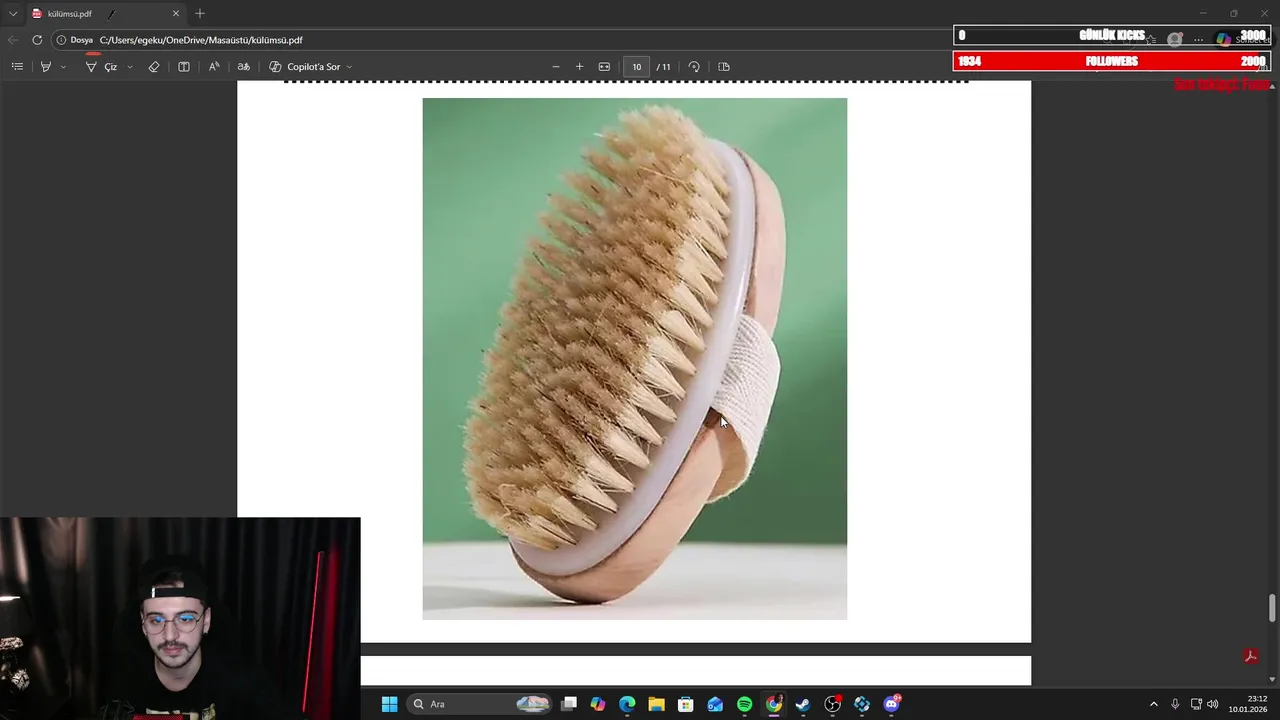Open OBS Studio from the taskbar
The width and height of the screenshot is (1280, 720).
pyautogui.click(x=832, y=704)
